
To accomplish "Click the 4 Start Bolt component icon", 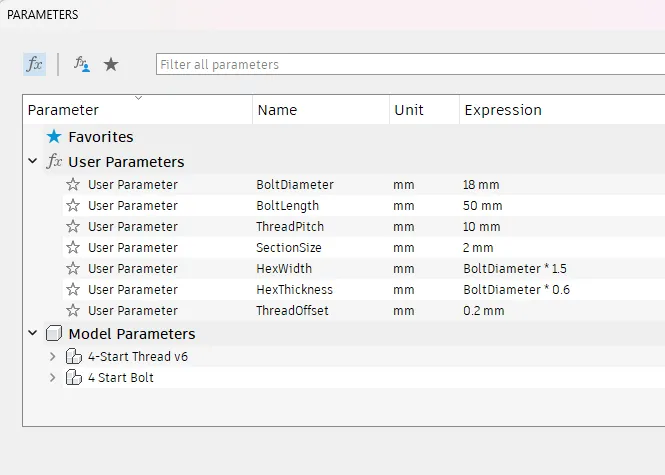I will [73, 377].
